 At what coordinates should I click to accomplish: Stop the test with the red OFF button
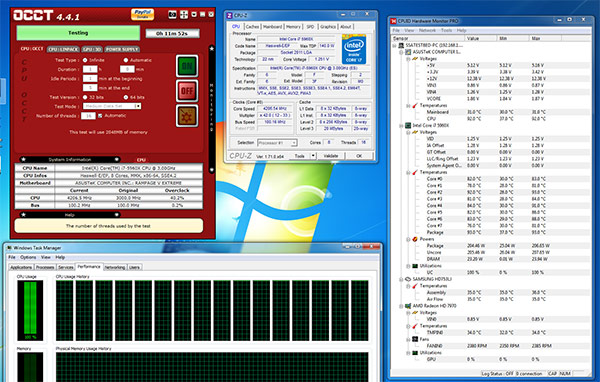coord(187,91)
